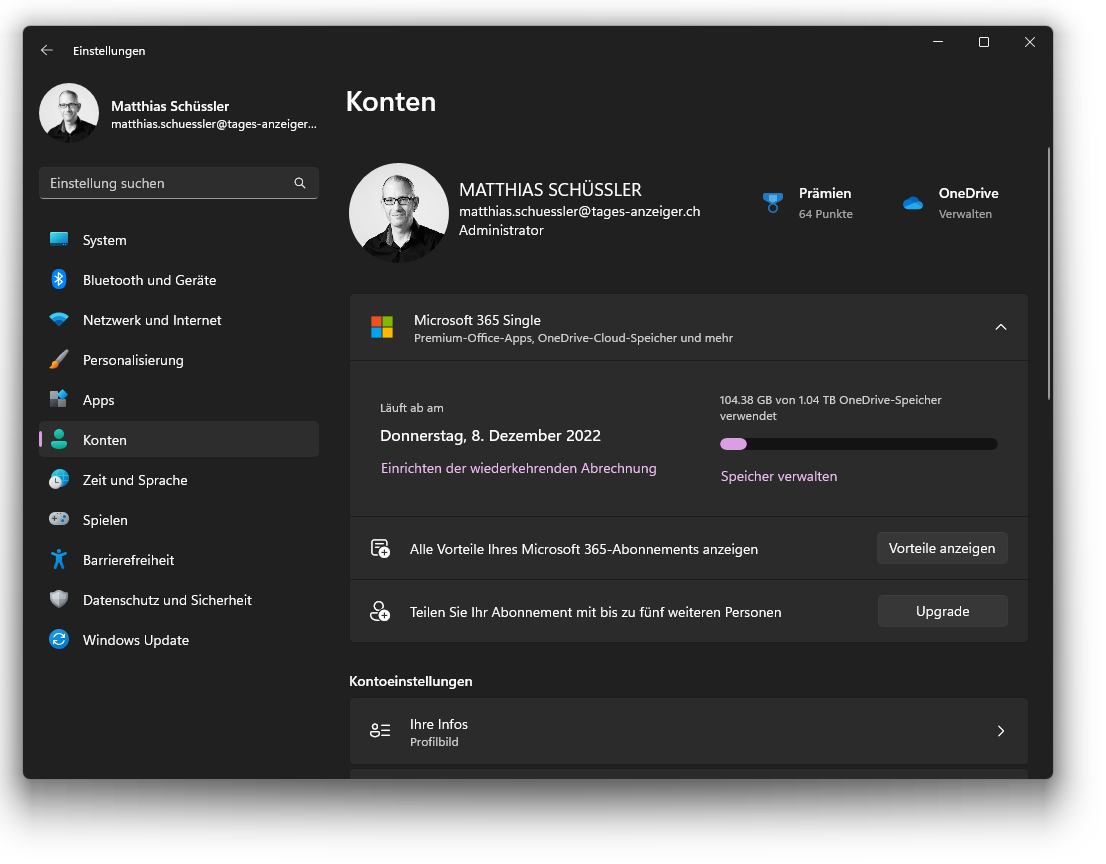The height and width of the screenshot is (864, 1106).
Task: Close the Einstellungen window
Action: click(x=1029, y=42)
